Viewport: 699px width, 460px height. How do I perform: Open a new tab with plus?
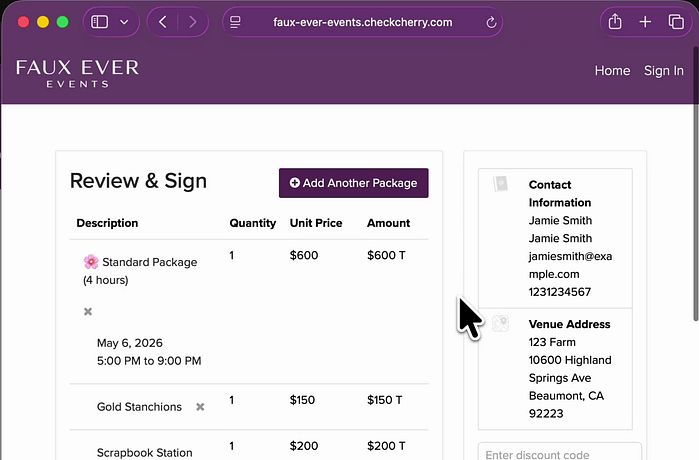645,22
